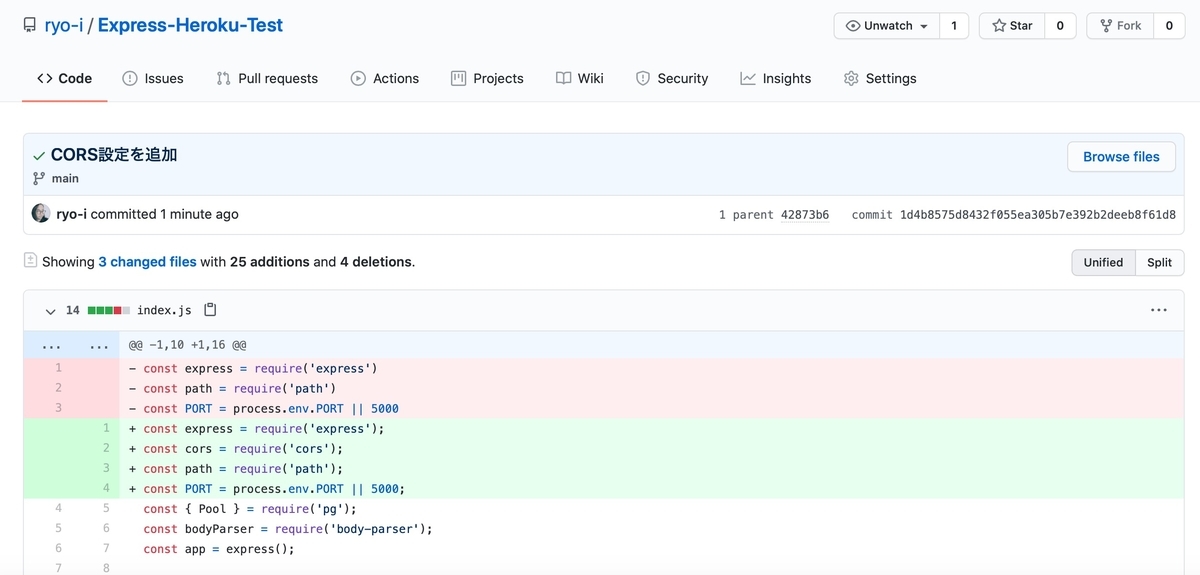Screen dimensions: 1200x575
Task: Click the Projects board icon
Action: (458, 78)
